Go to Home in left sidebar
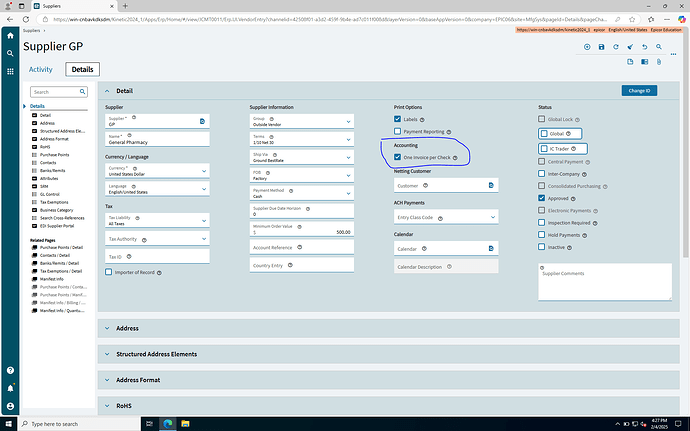This screenshot has width=690, height=431. (x=10, y=36)
